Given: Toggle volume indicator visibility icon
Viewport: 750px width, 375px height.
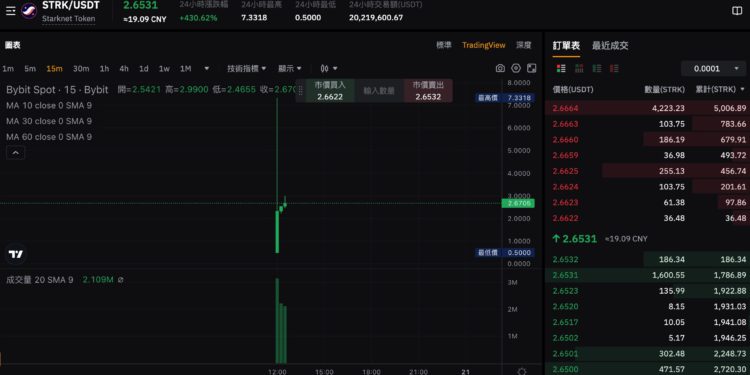Looking at the screenshot, I should tap(121, 280).
